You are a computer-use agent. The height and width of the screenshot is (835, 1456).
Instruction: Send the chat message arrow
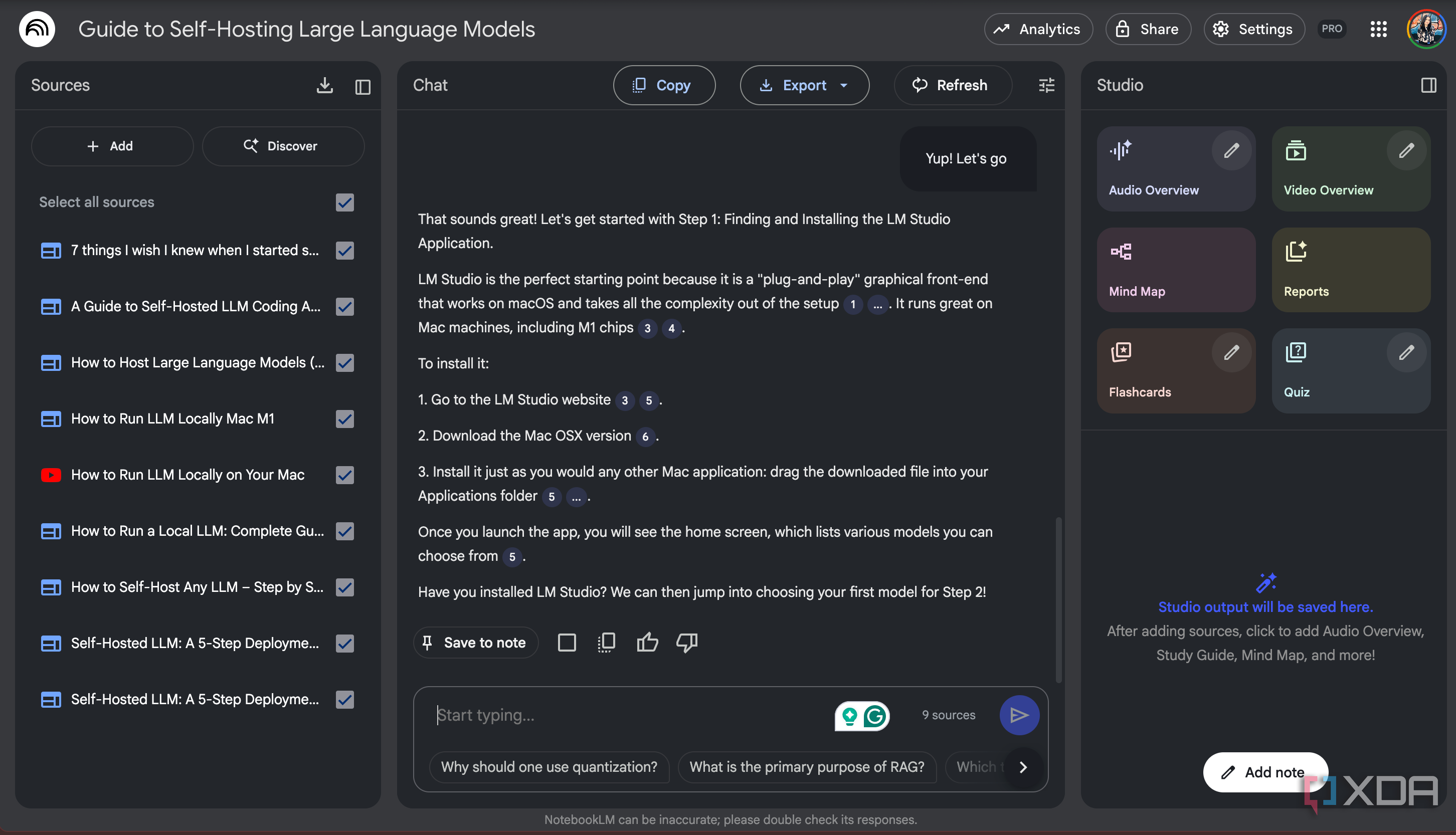[1019, 715]
